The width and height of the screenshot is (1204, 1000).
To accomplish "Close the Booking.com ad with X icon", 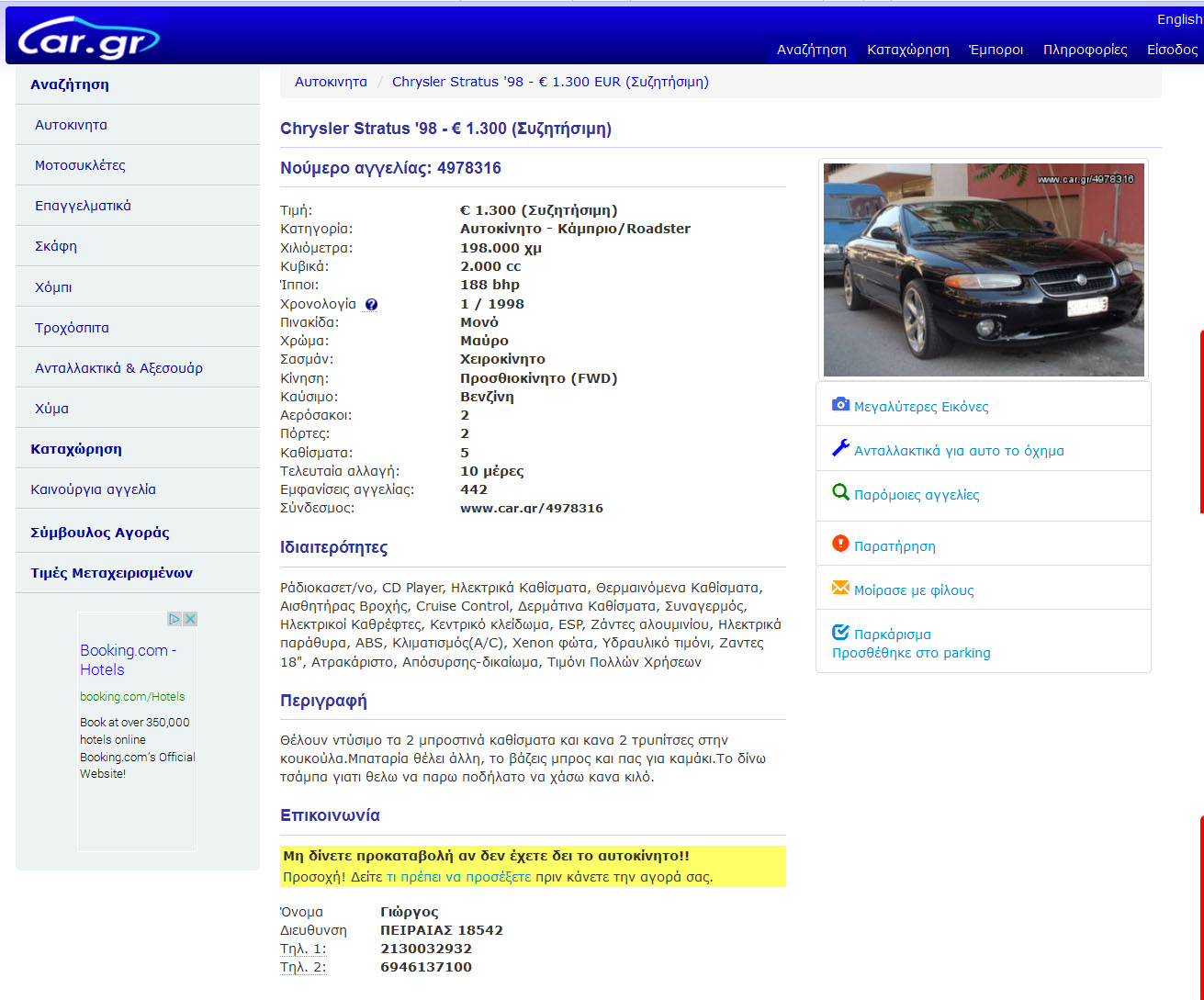I will (x=190, y=619).
